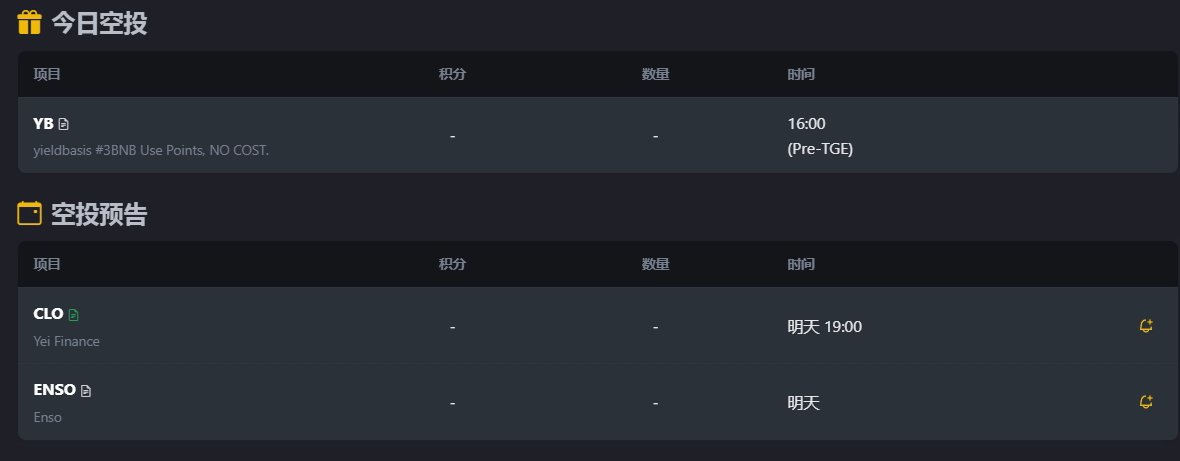
Task: Click the yieldbasis #3BNB description text
Action: (151, 150)
